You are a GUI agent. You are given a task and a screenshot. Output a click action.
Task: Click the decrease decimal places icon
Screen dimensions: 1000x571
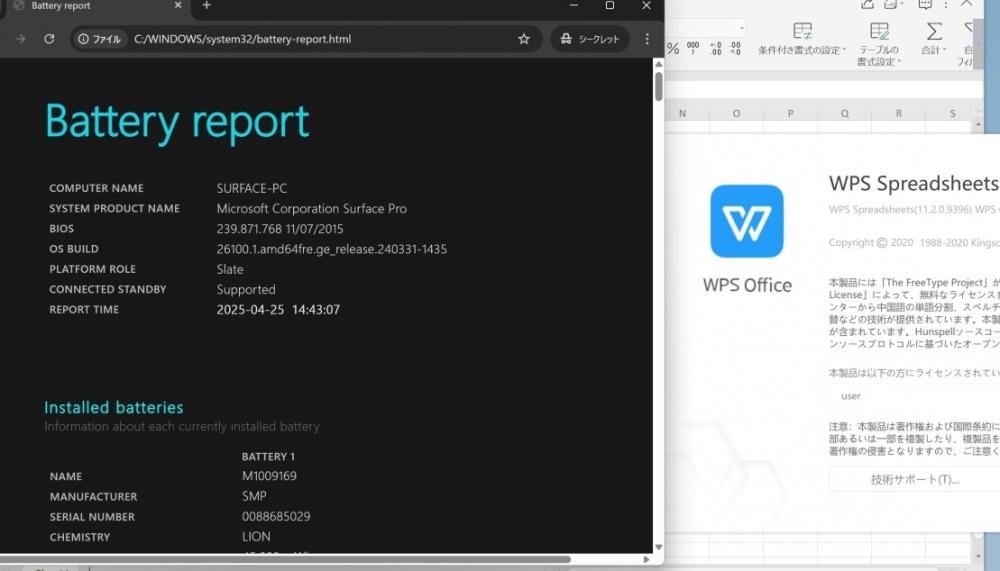point(735,48)
